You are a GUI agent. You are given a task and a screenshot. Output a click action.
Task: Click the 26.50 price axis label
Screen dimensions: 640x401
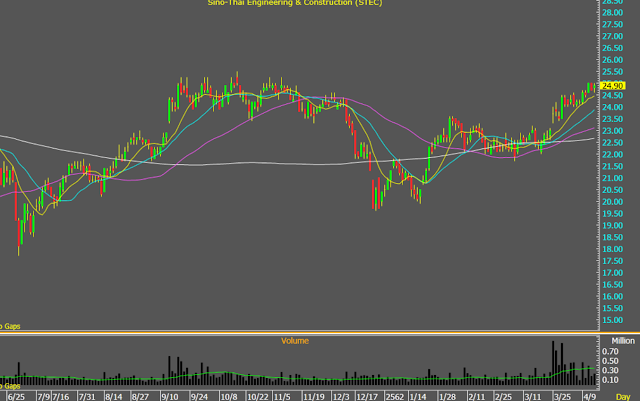click(x=613, y=48)
